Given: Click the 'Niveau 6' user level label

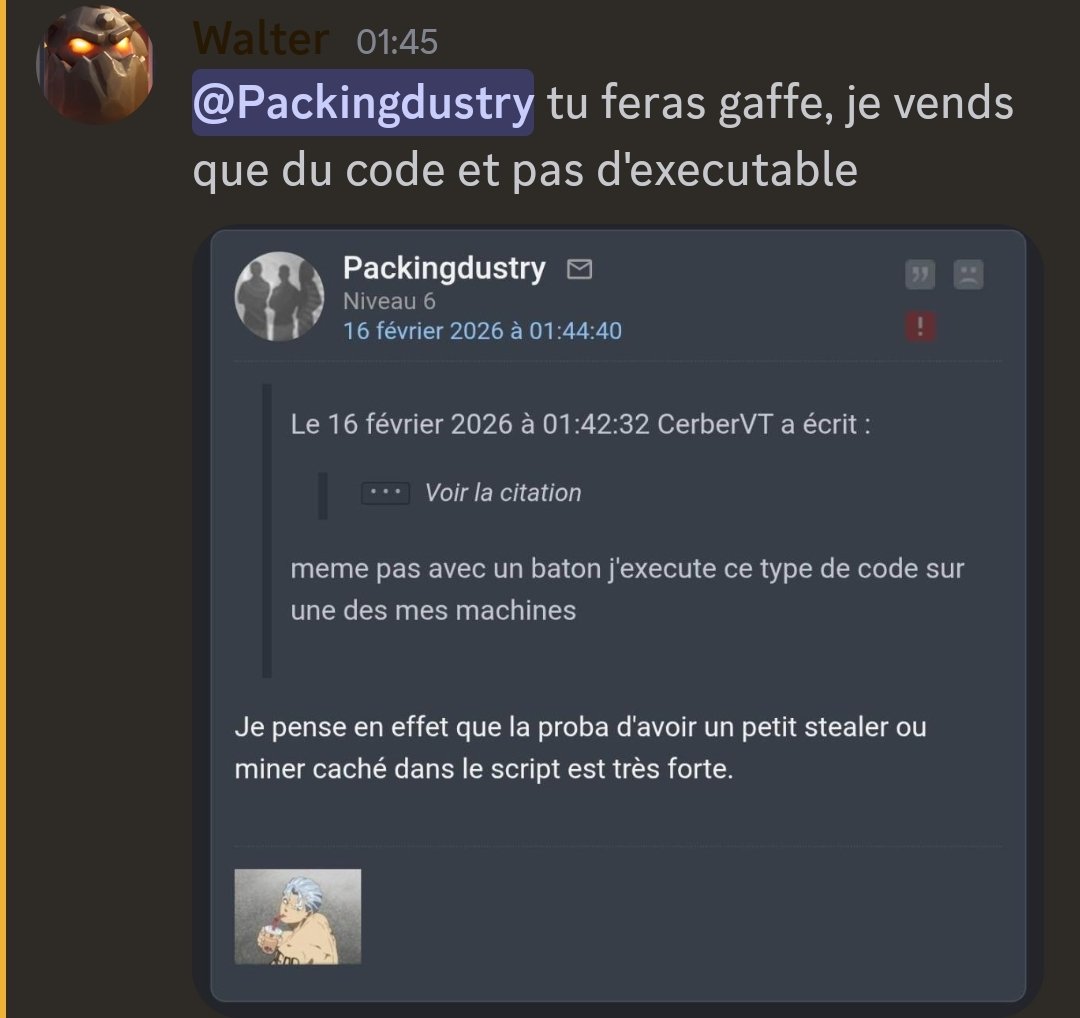Looking at the screenshot, I should (389, 302).
